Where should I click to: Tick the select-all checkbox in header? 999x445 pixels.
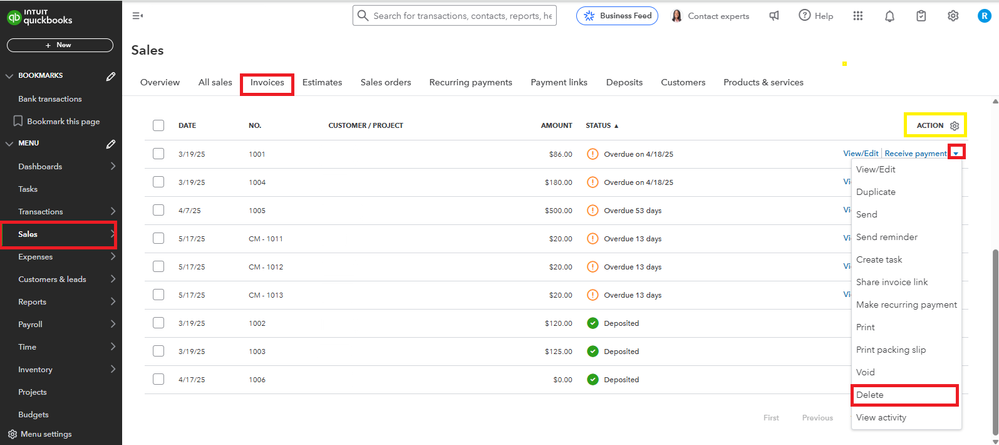(x=159, y=126)
